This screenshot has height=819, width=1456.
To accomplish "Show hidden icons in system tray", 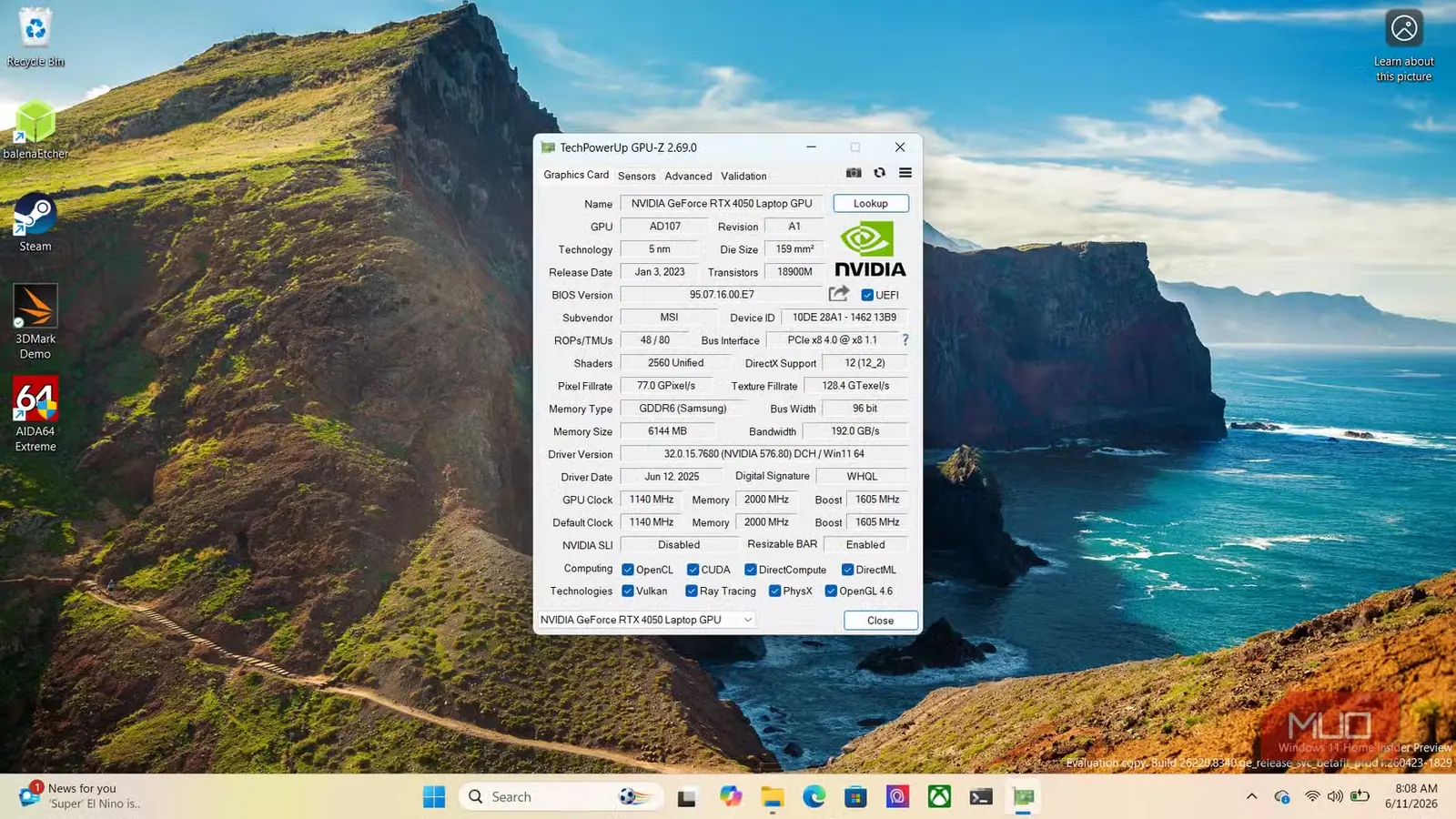I will (1252, 797).
